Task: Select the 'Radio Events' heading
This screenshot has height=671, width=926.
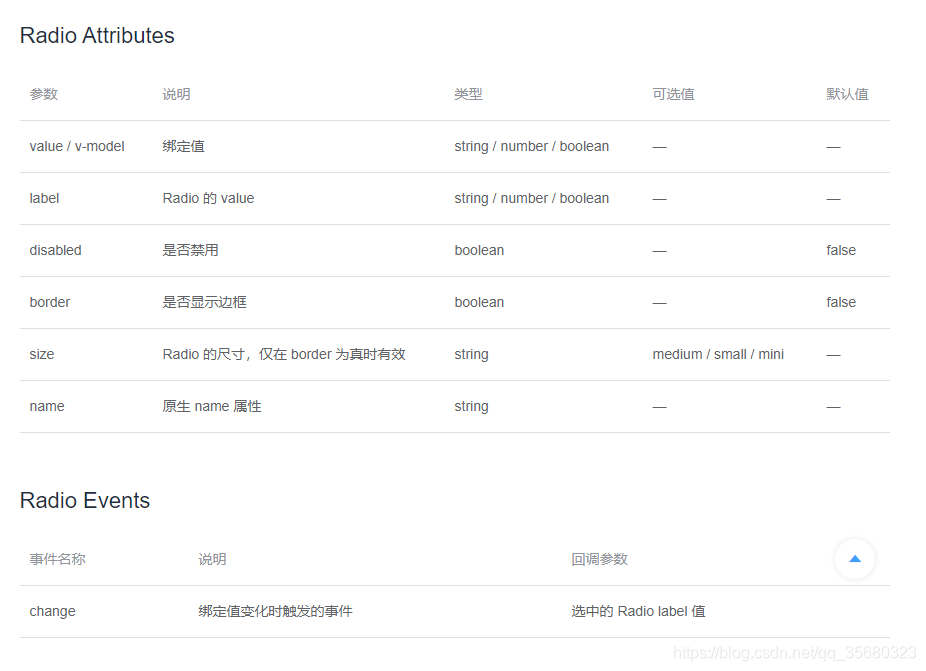Action: 85,500
